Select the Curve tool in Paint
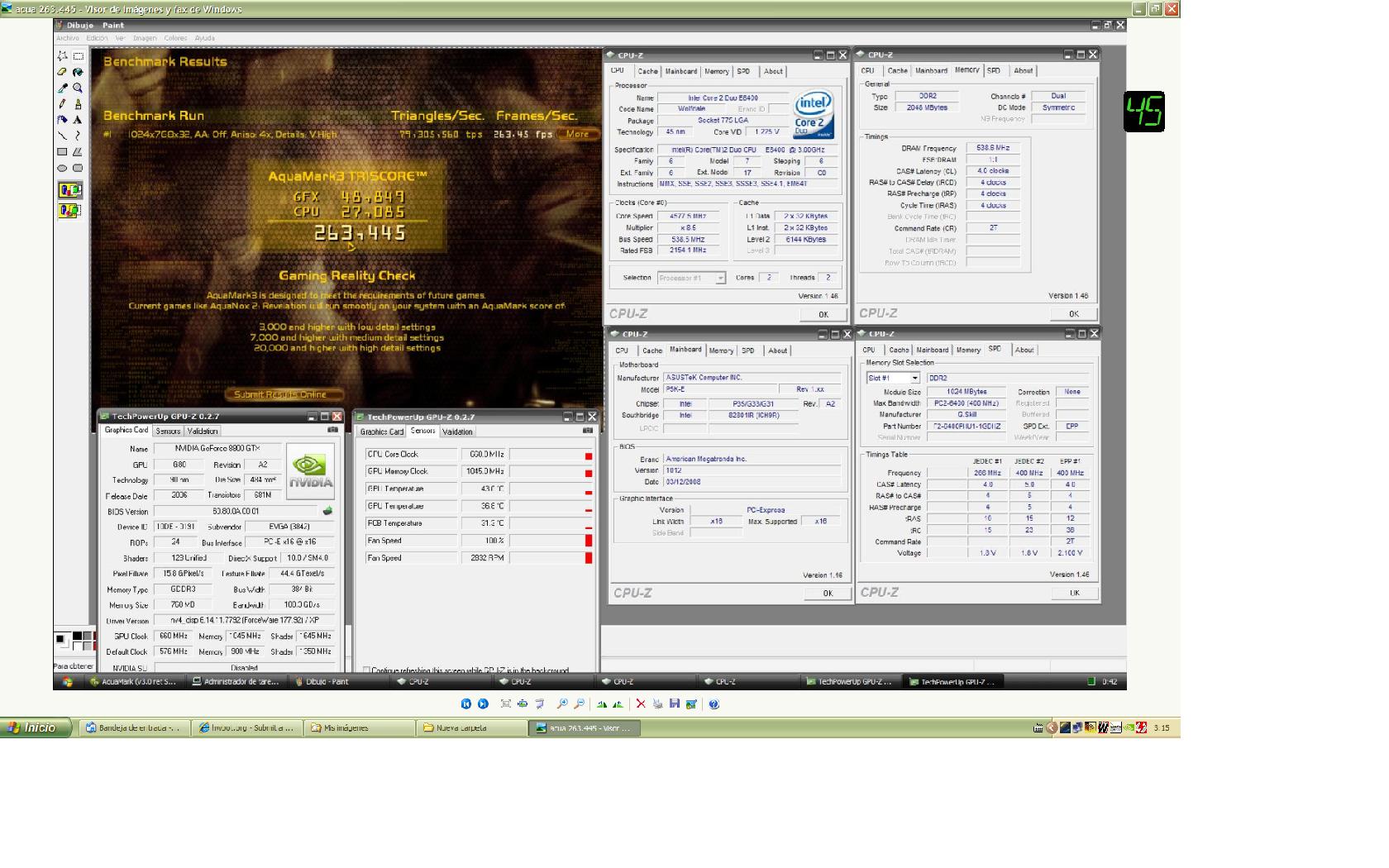 tap(79, 136)
